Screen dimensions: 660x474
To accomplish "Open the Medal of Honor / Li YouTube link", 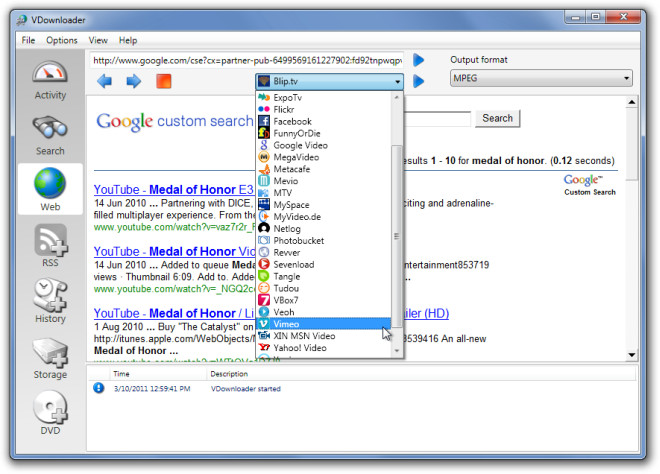I will pos(174,313).
